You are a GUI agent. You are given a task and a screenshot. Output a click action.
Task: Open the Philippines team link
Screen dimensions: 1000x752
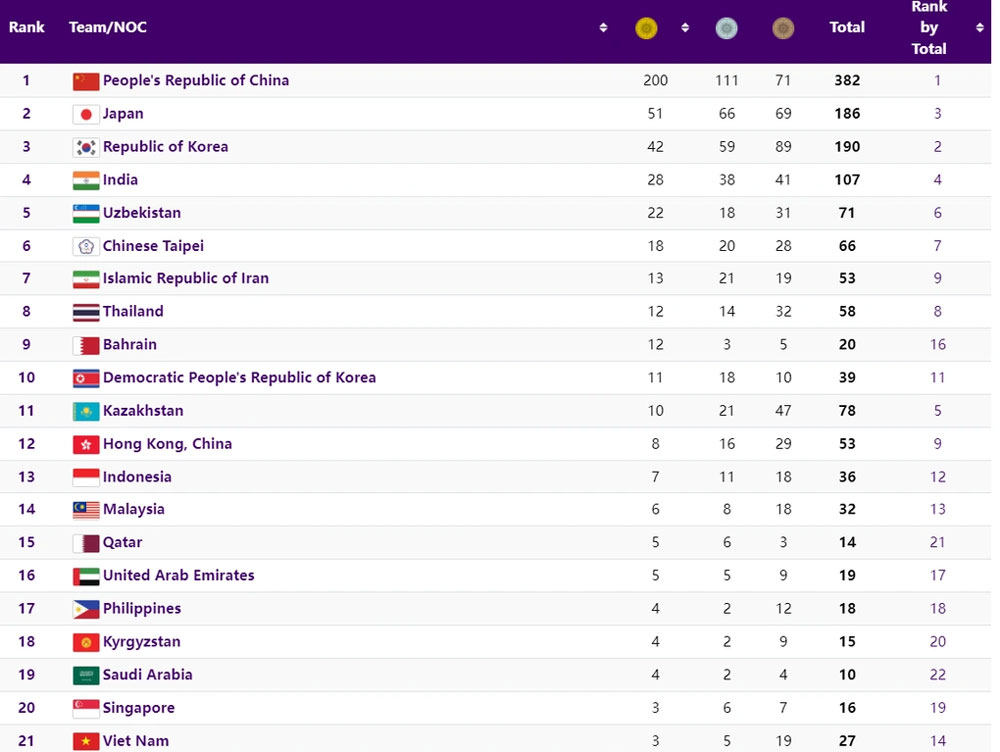pyautogui.click(x=142, y=609)
